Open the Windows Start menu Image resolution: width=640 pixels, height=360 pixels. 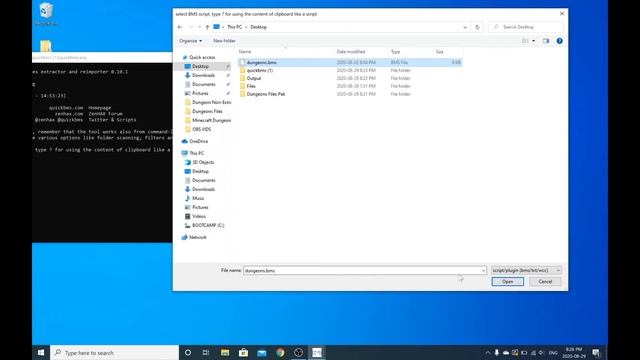(41, 353)
